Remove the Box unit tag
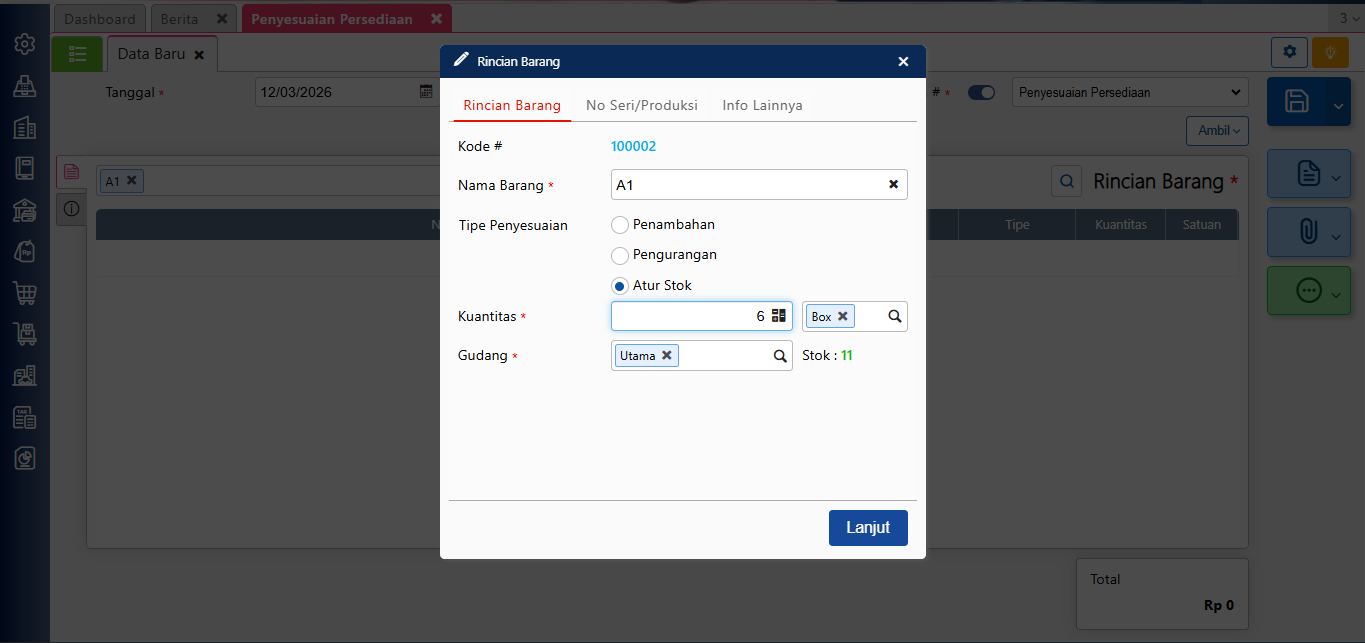The image size is (1365, 643). [843, 316]
